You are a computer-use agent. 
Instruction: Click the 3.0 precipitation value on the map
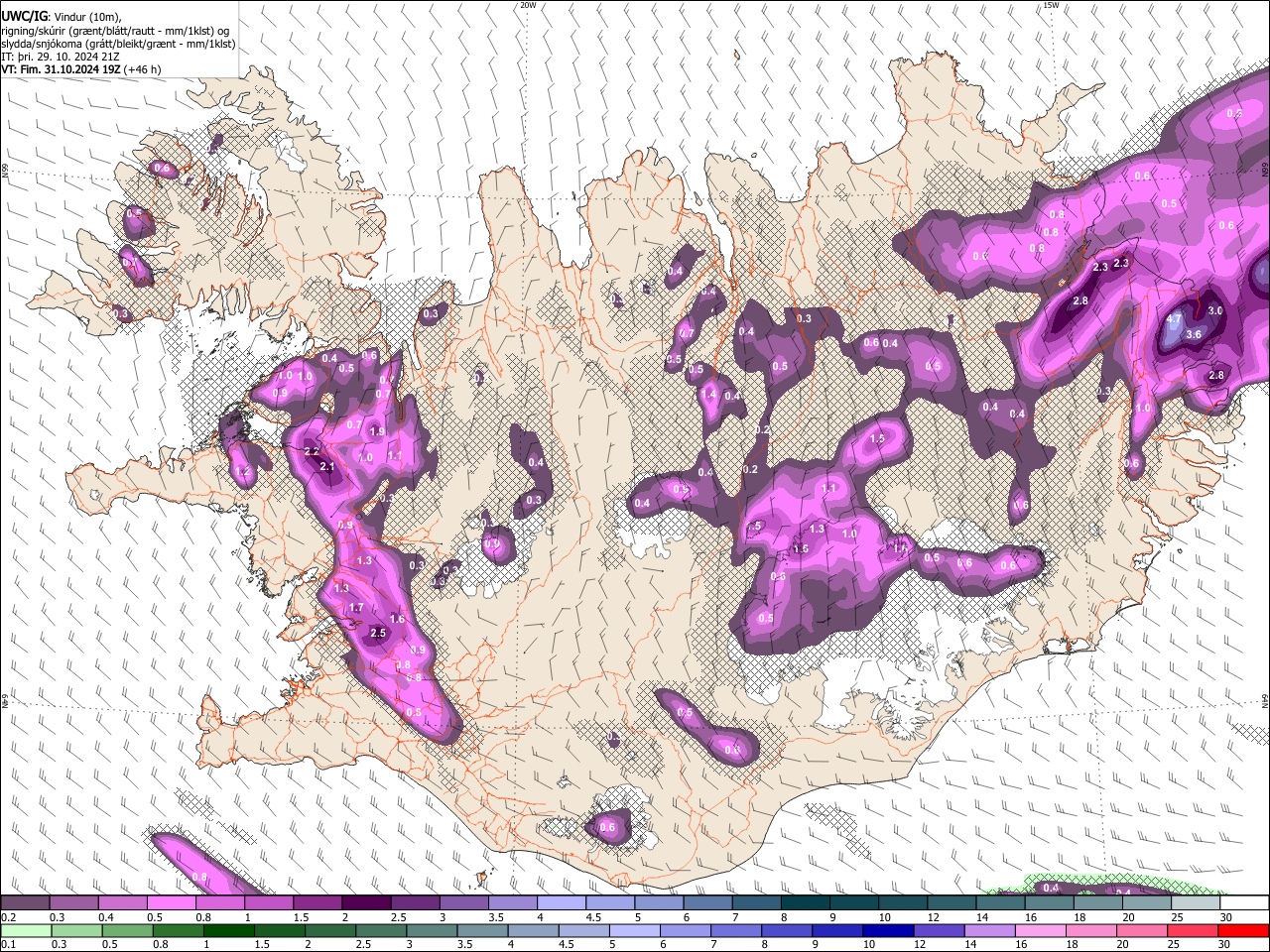1215,310
